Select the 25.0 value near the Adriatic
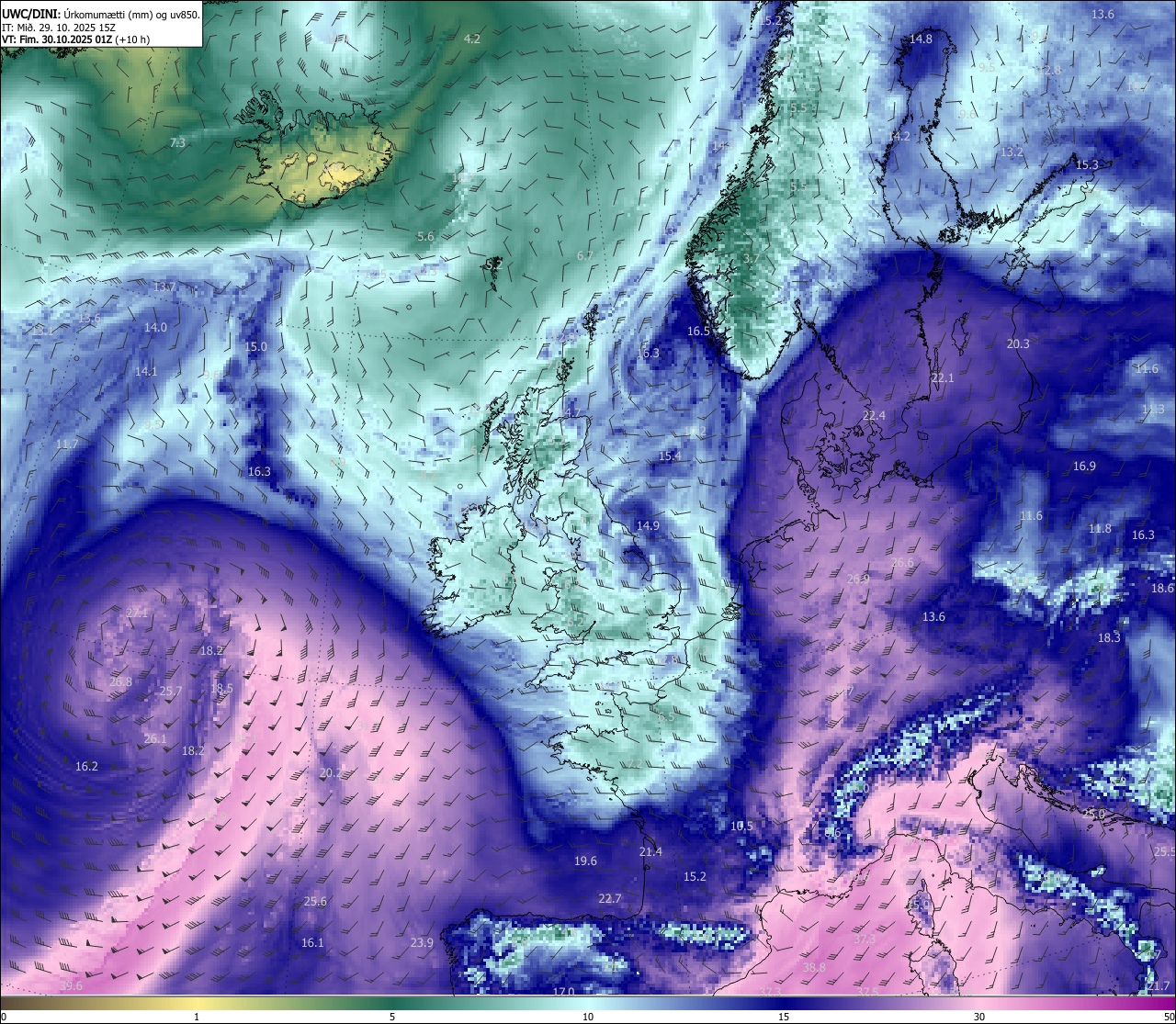 pos(1093,814)
